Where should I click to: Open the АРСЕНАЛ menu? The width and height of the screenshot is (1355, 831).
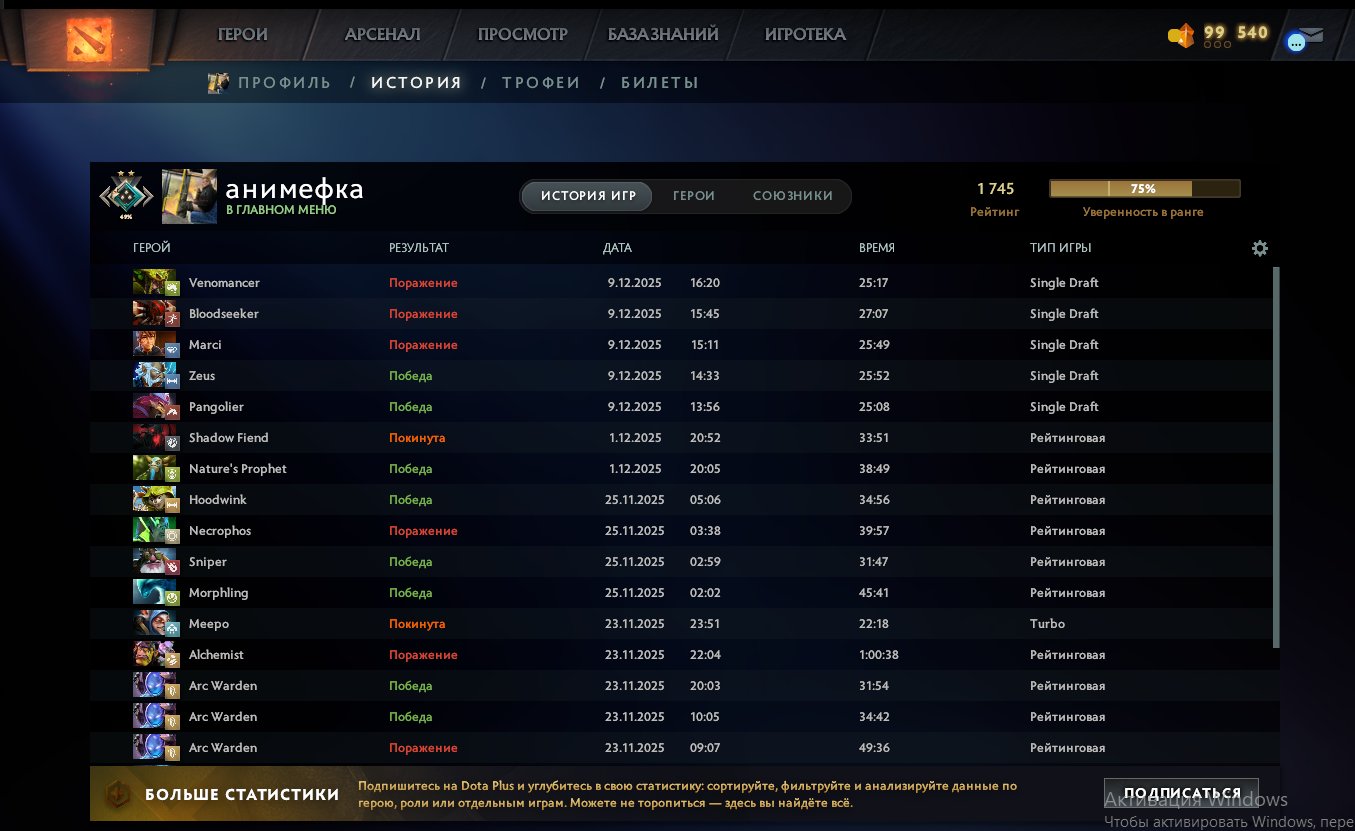381,33
